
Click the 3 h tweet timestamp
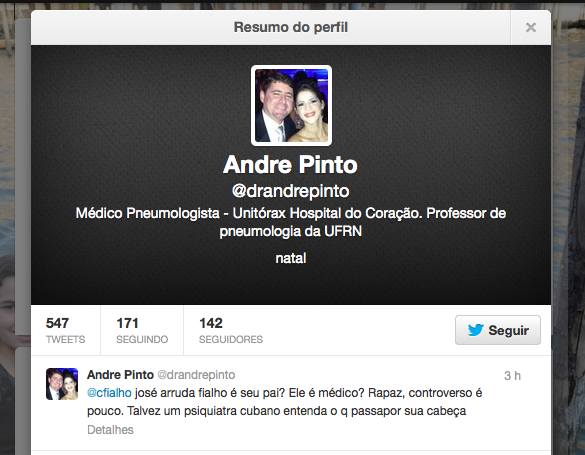(512, 376)
